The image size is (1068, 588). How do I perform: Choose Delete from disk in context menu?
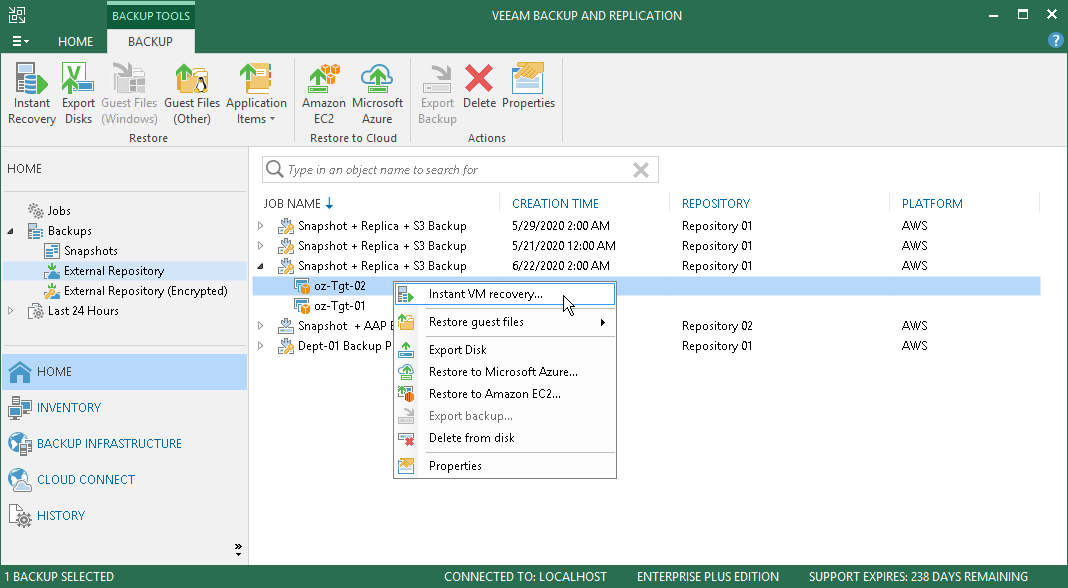[505, 438]
